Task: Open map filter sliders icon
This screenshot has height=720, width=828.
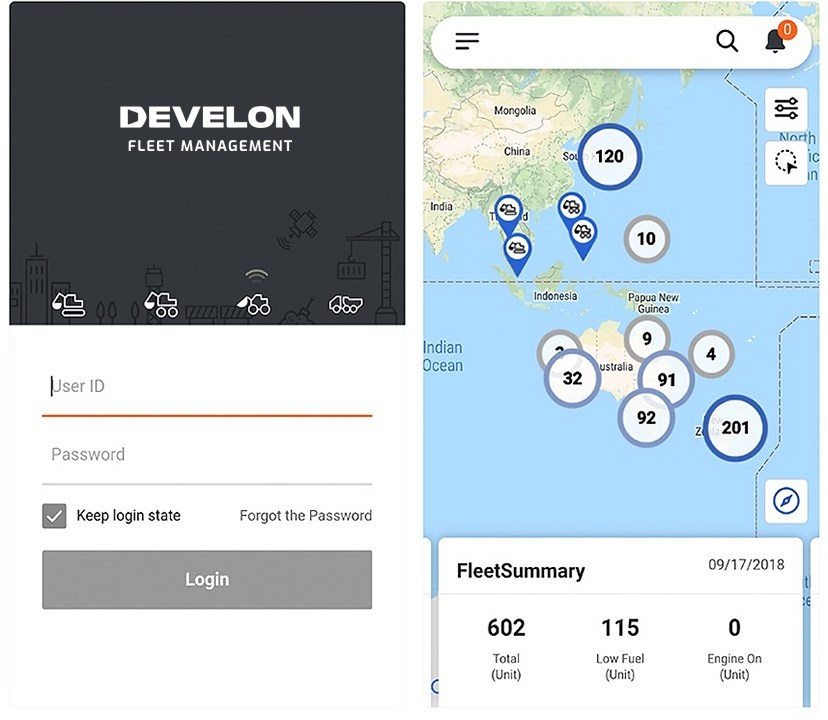Action: click(786, 109)
